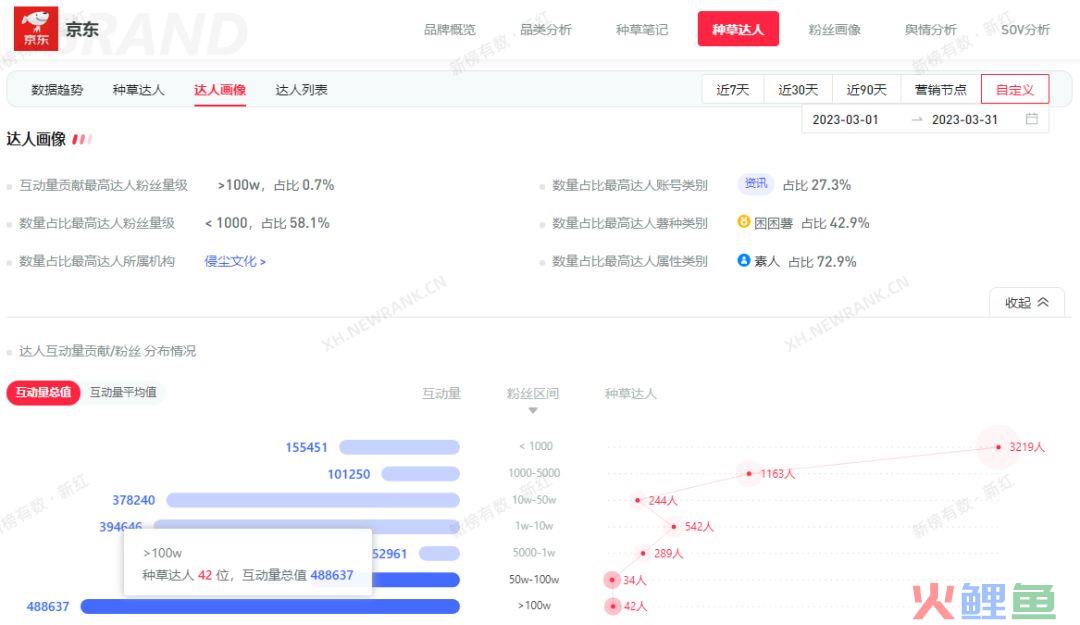Click the '50w-100w' fan range label

point(534,580)
